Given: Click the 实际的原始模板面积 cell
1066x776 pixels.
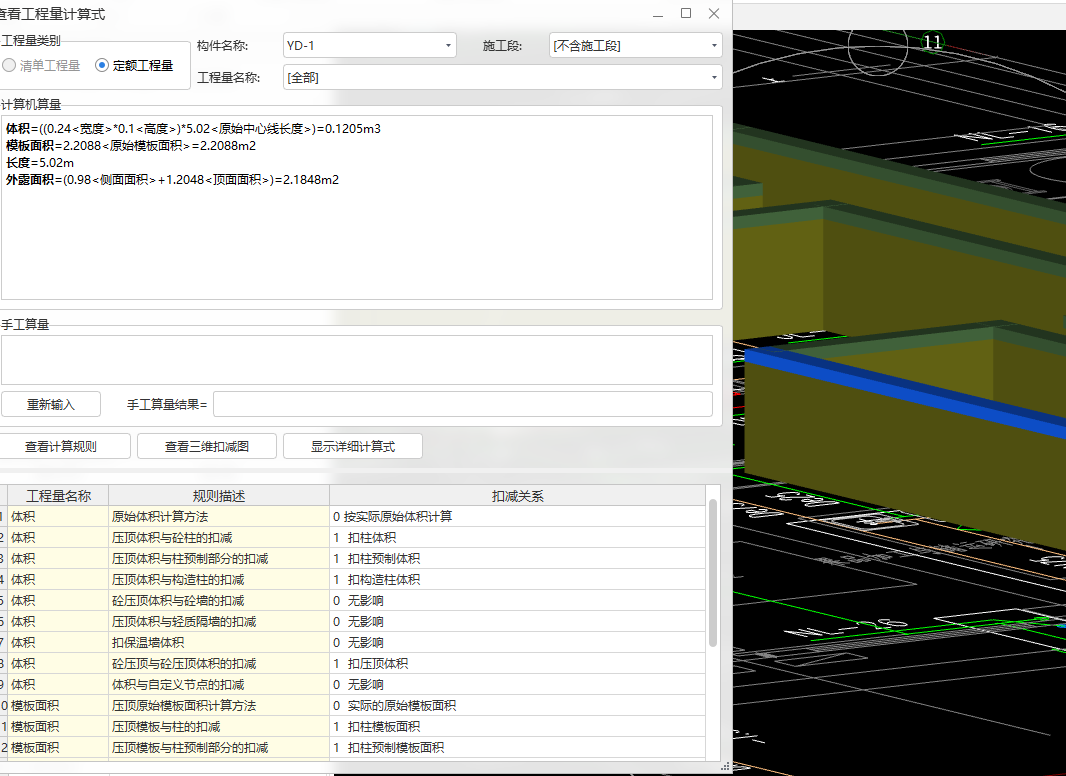Looking at the screenshot, I should (518, 705).
